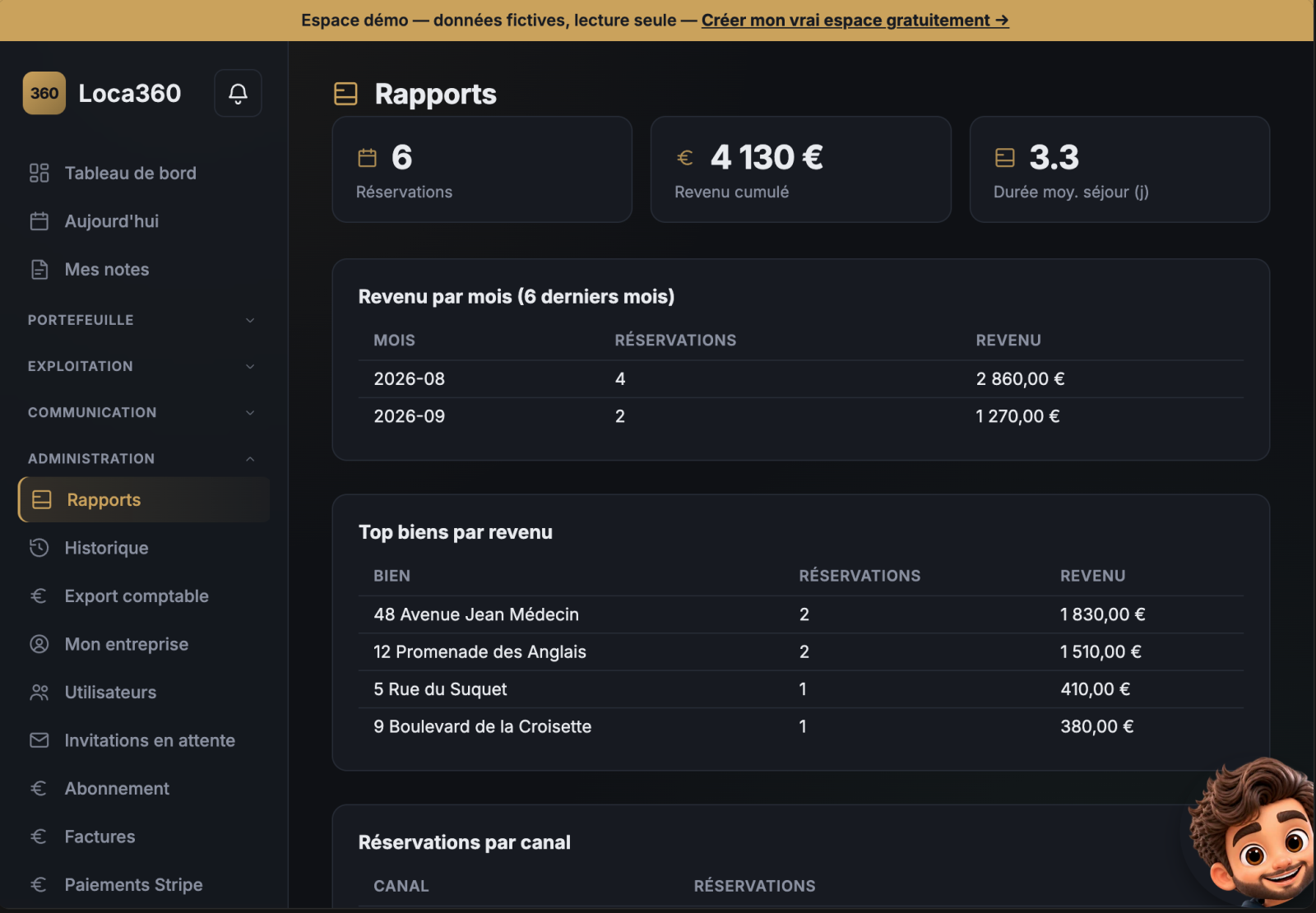Open Factures page

[144, 837]
